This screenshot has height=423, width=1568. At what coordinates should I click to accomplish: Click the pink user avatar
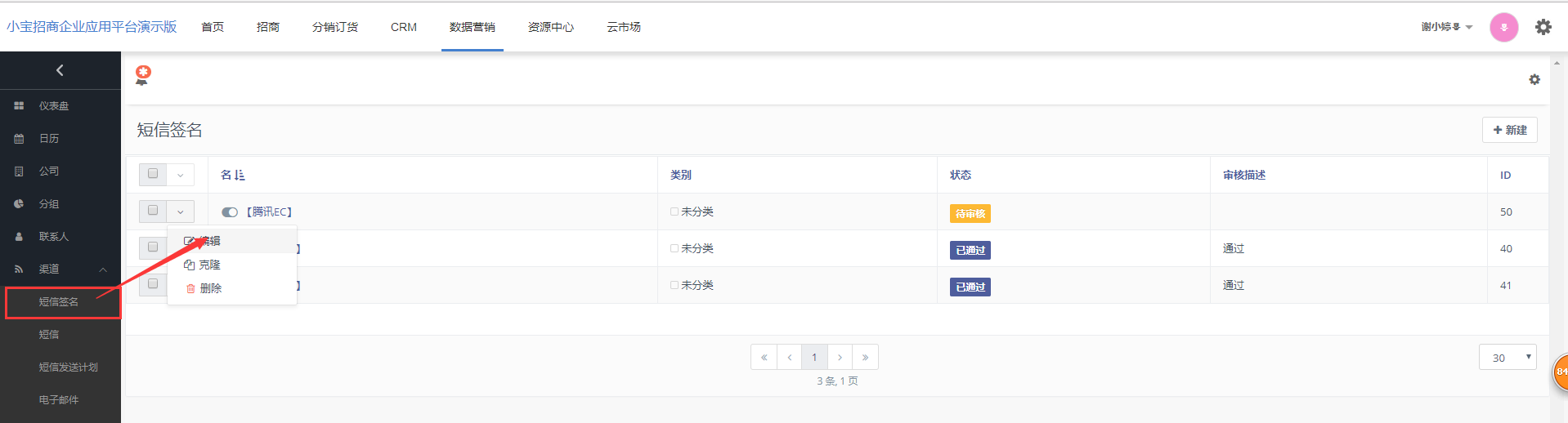1503,27
